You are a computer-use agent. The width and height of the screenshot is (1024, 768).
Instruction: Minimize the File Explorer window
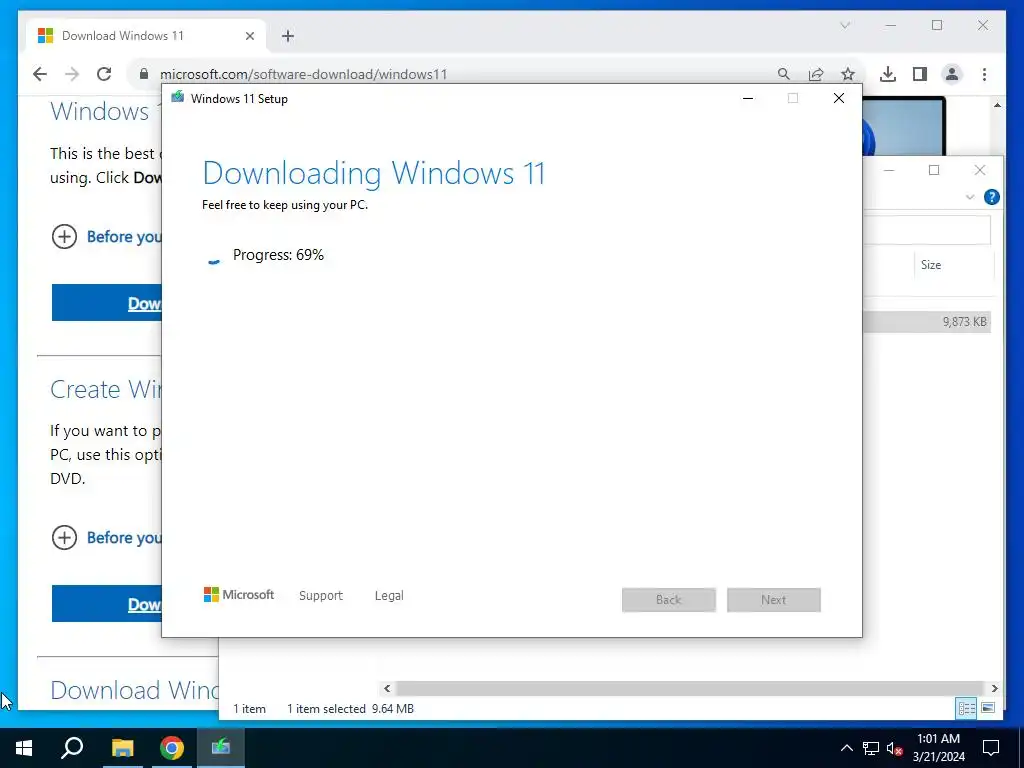889,170
